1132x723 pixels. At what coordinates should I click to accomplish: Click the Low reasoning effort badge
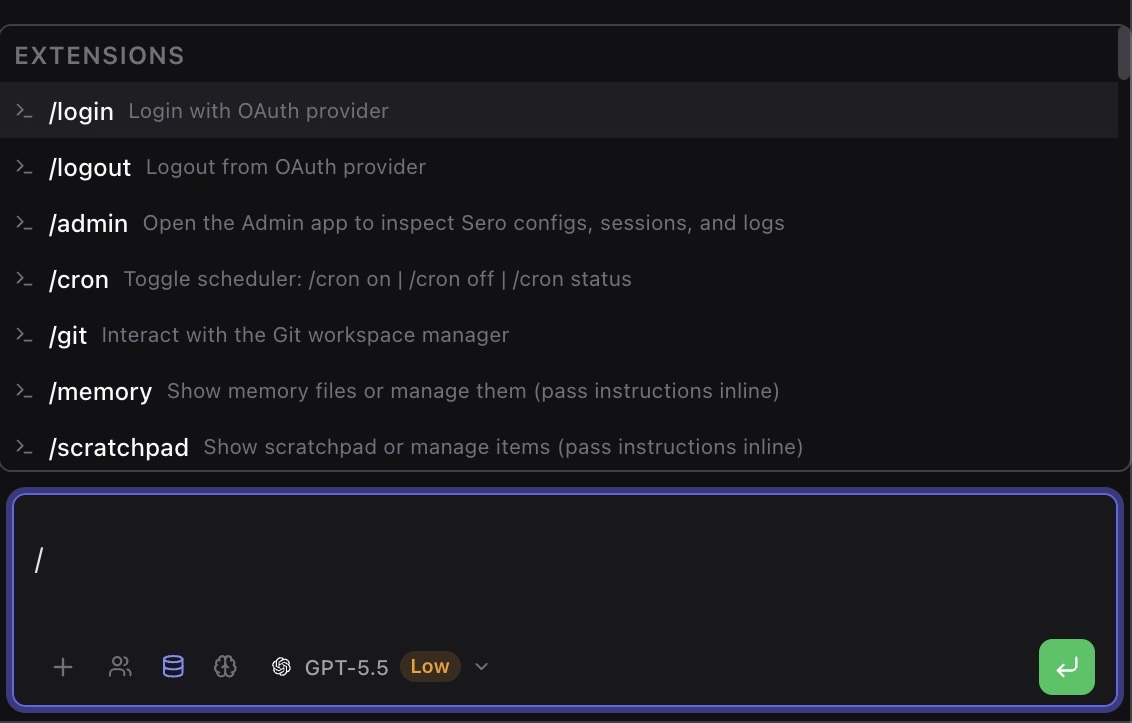[x=430, y=666]
